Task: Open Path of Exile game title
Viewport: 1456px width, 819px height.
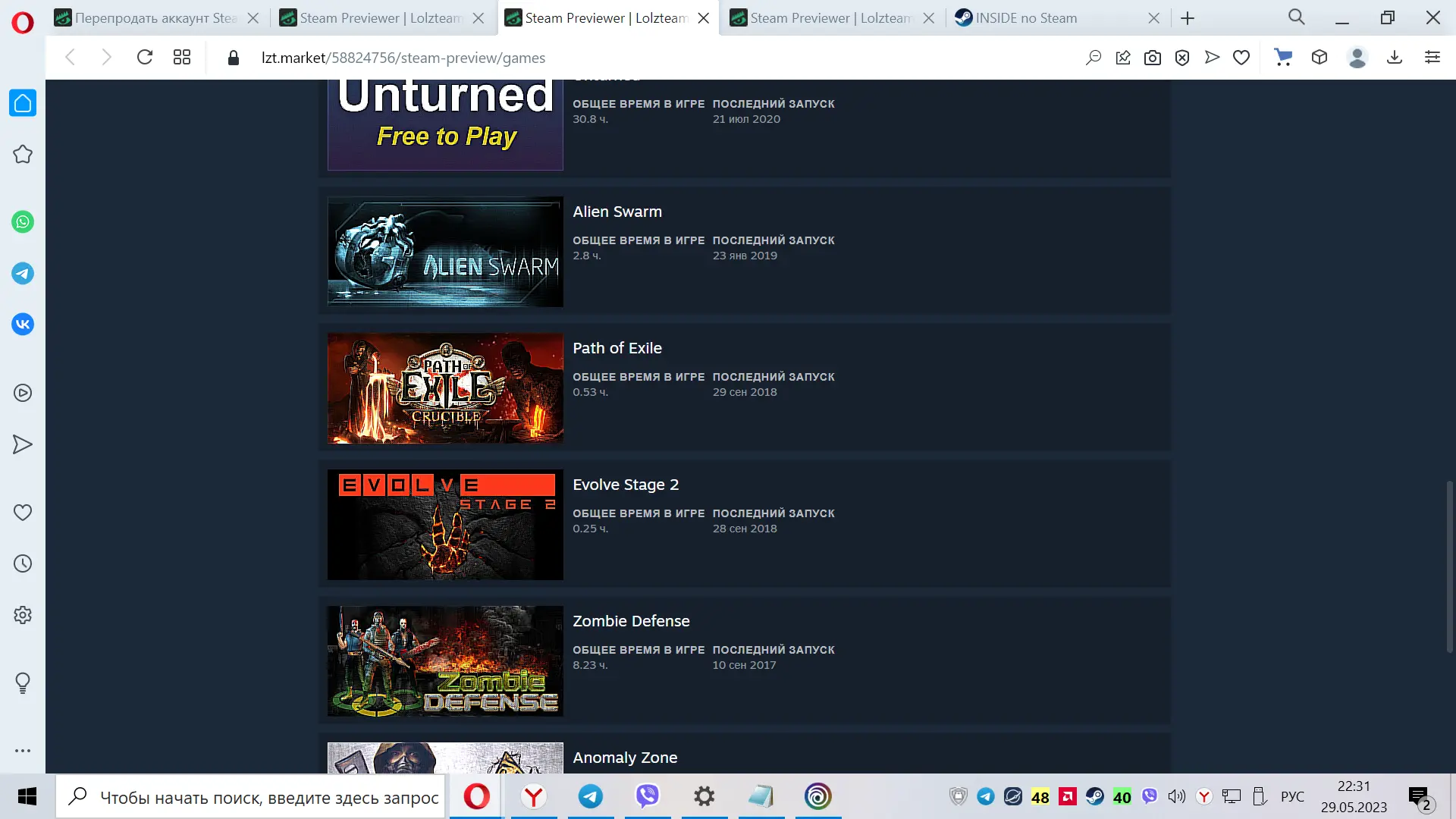Action: [617, 348]
